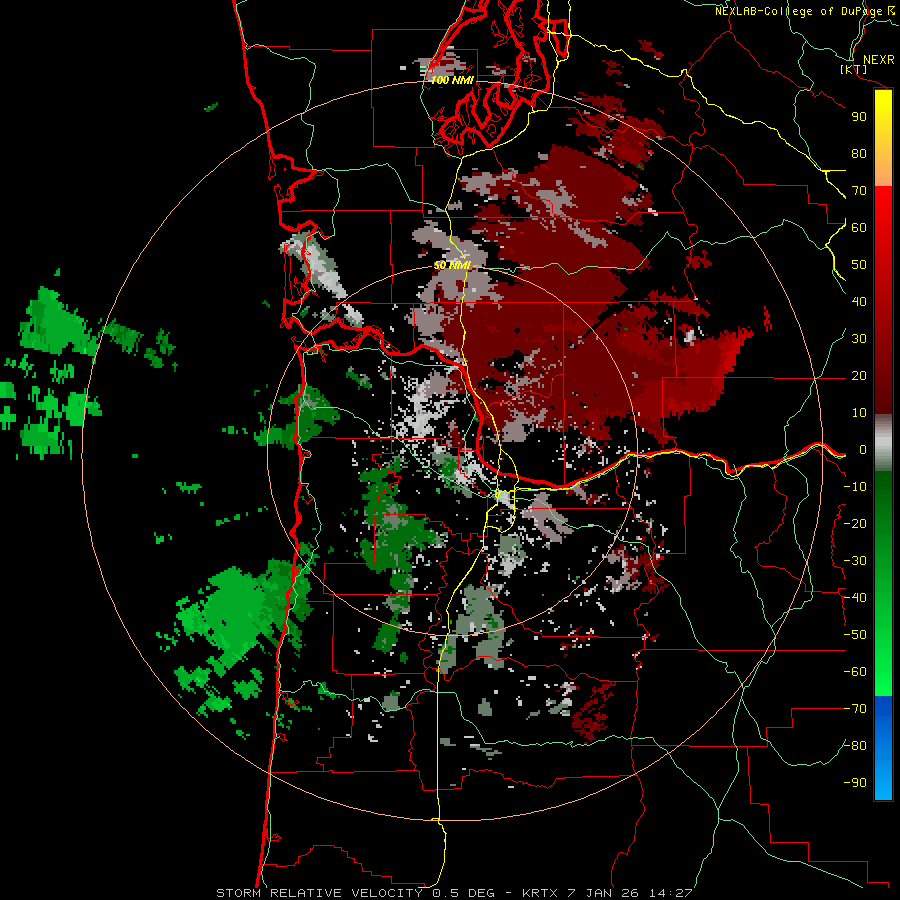This screenshot has width=900, height=900.
Task: Click the gray zero-velocity segment of scale
Action: (x=883, y=443)
